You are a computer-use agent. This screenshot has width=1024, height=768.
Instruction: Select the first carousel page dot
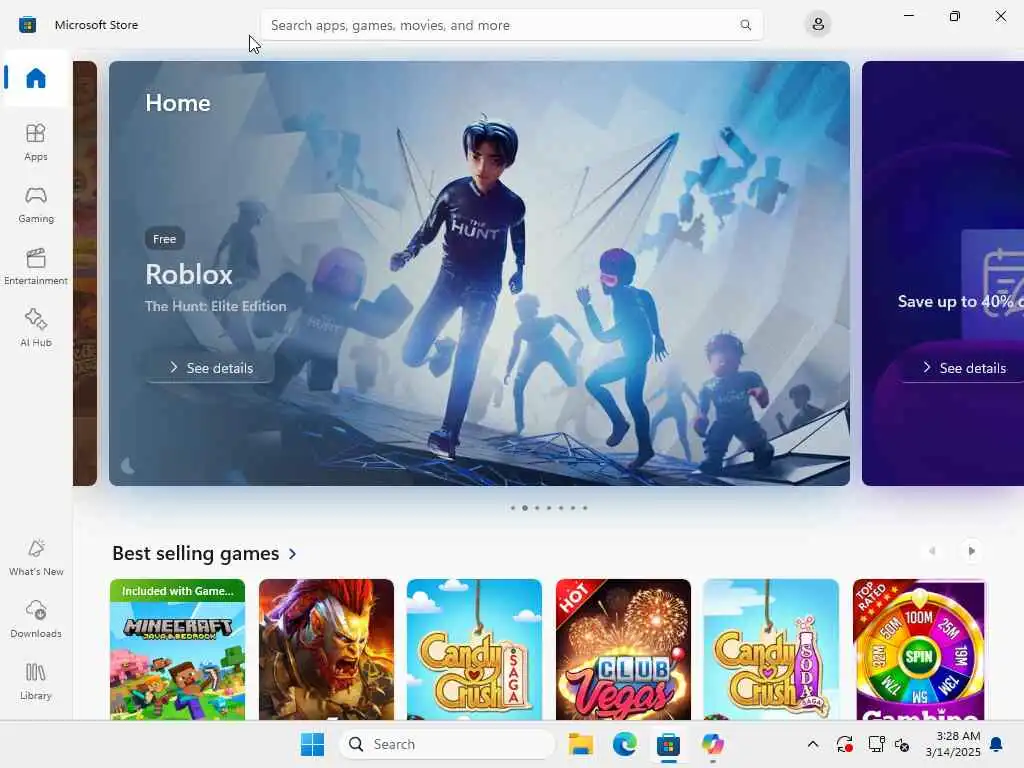pyautogui.click(x=513, y=507)
